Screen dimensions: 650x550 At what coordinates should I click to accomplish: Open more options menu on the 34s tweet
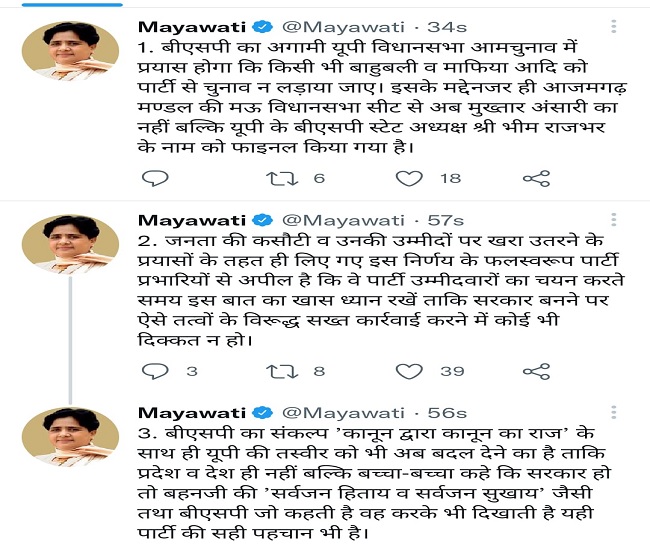(x=614, y=27)
